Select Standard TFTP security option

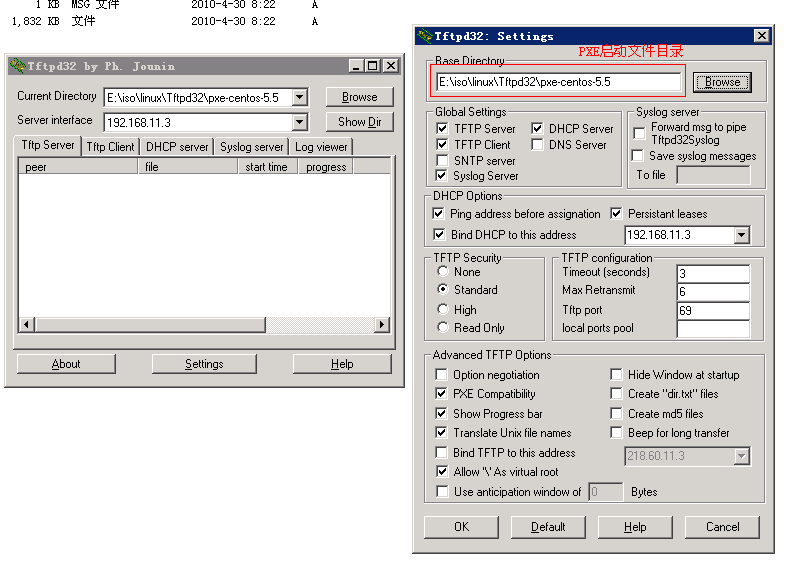click(x=443, y=289)
